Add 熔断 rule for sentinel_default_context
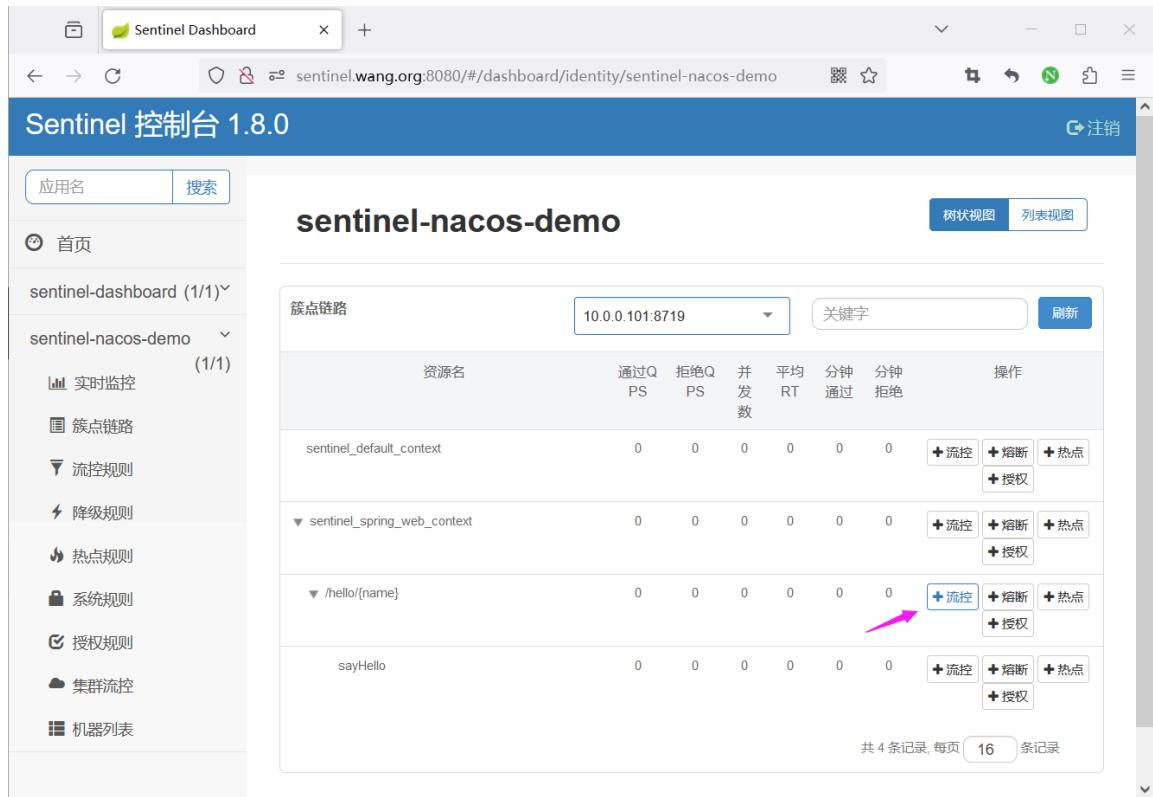The image size is (1153, 797). tap(1007, 452)
